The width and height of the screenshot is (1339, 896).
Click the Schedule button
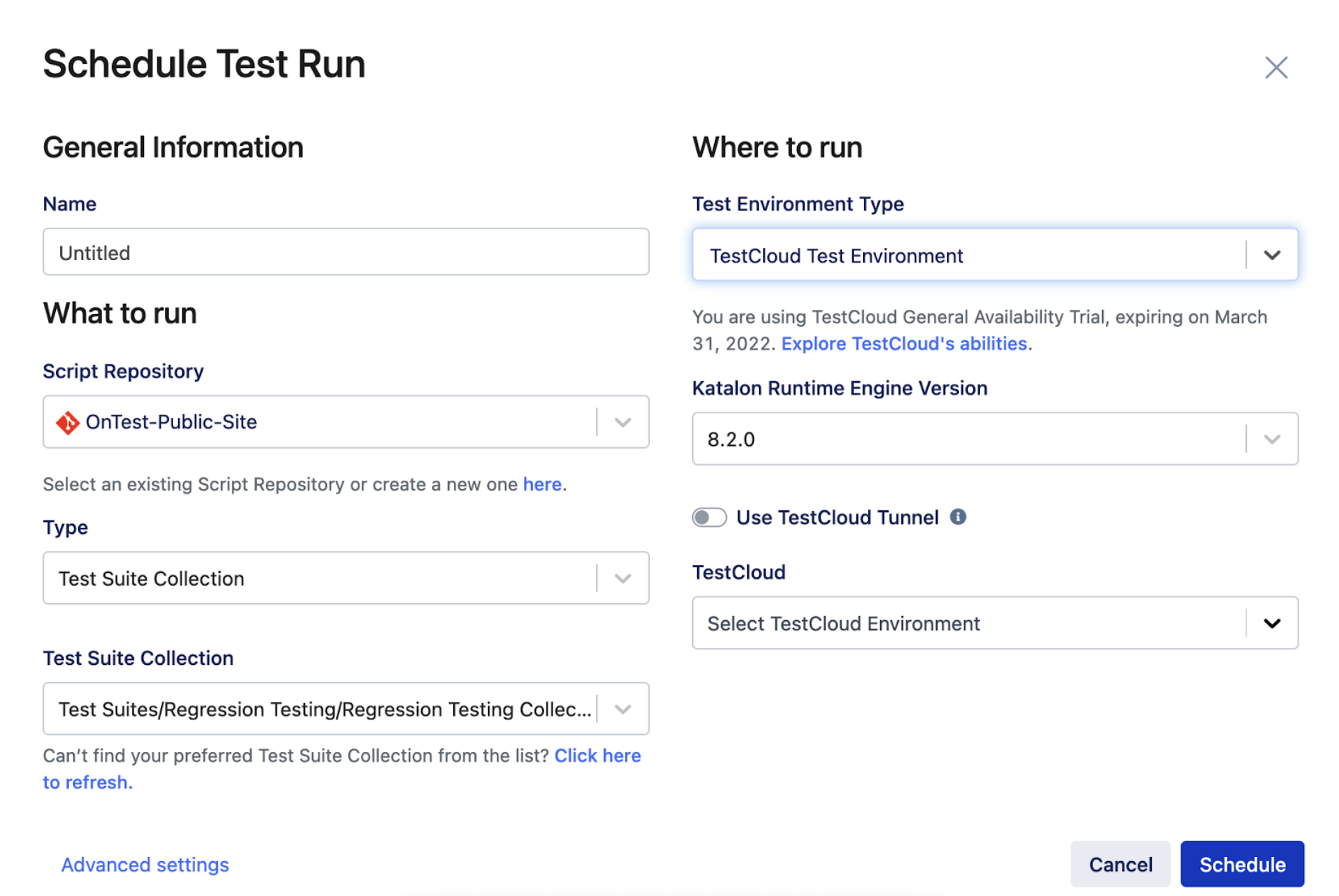tap(1242, 864)
